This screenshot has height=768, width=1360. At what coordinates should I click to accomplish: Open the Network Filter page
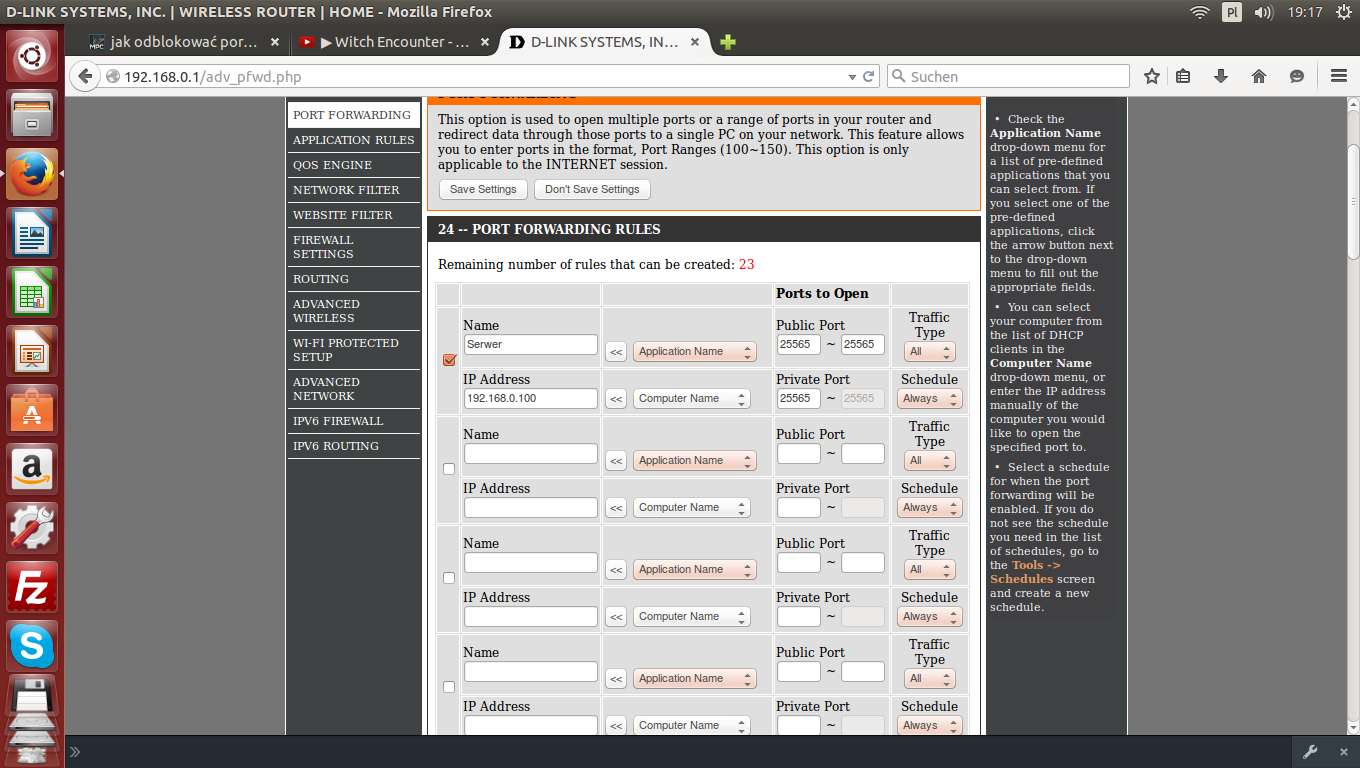[x=353, y=190]
